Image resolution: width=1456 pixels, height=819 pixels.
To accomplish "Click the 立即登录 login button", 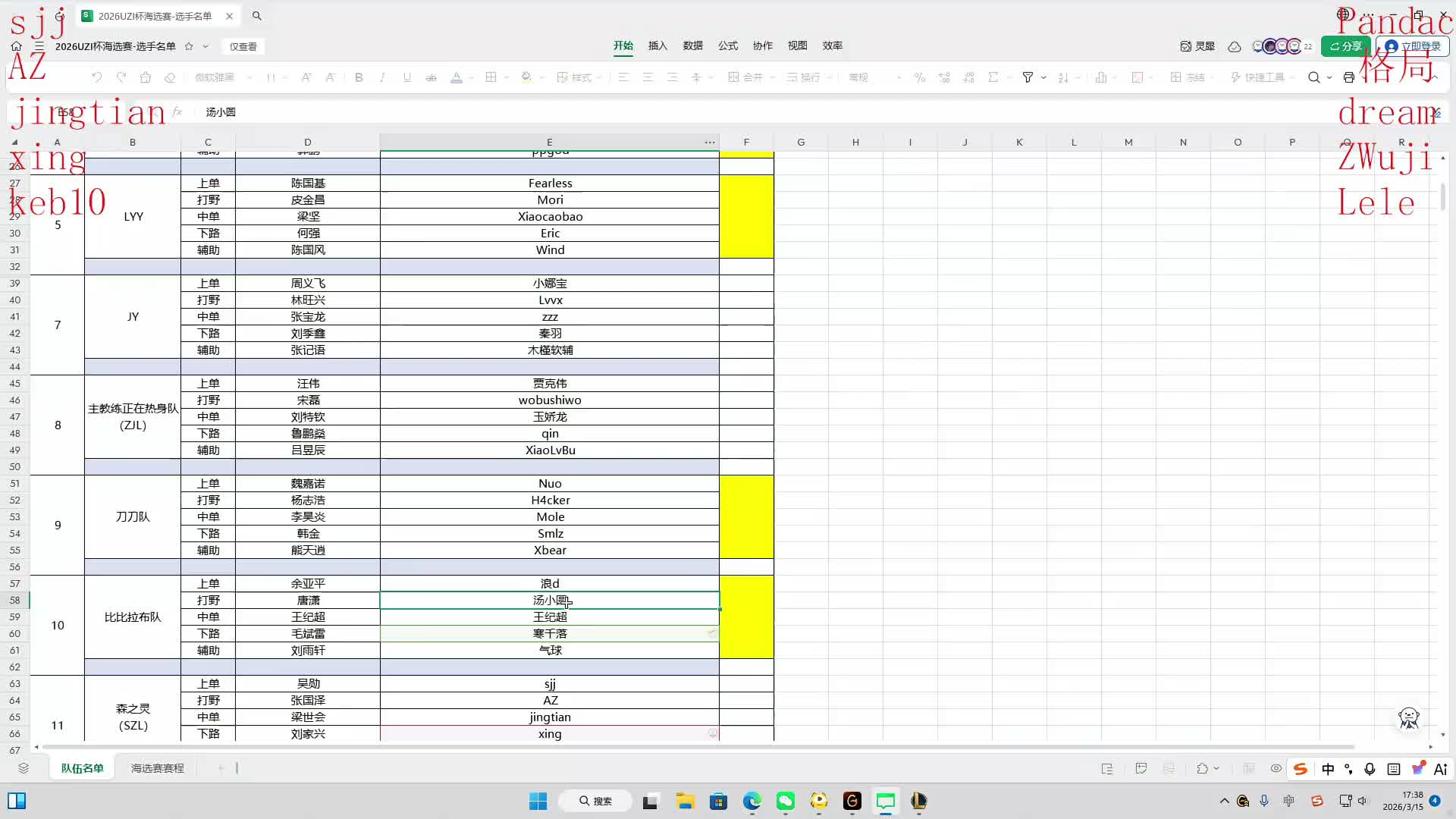I will pyautogui.click(x=1413, y=46).
